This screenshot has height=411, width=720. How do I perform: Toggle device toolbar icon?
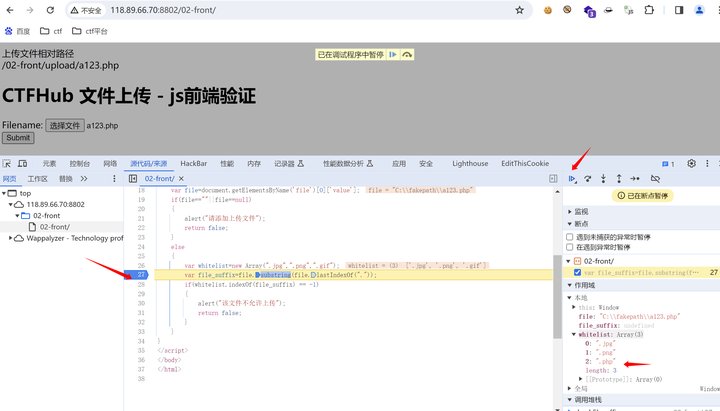[x=22, y=163]
